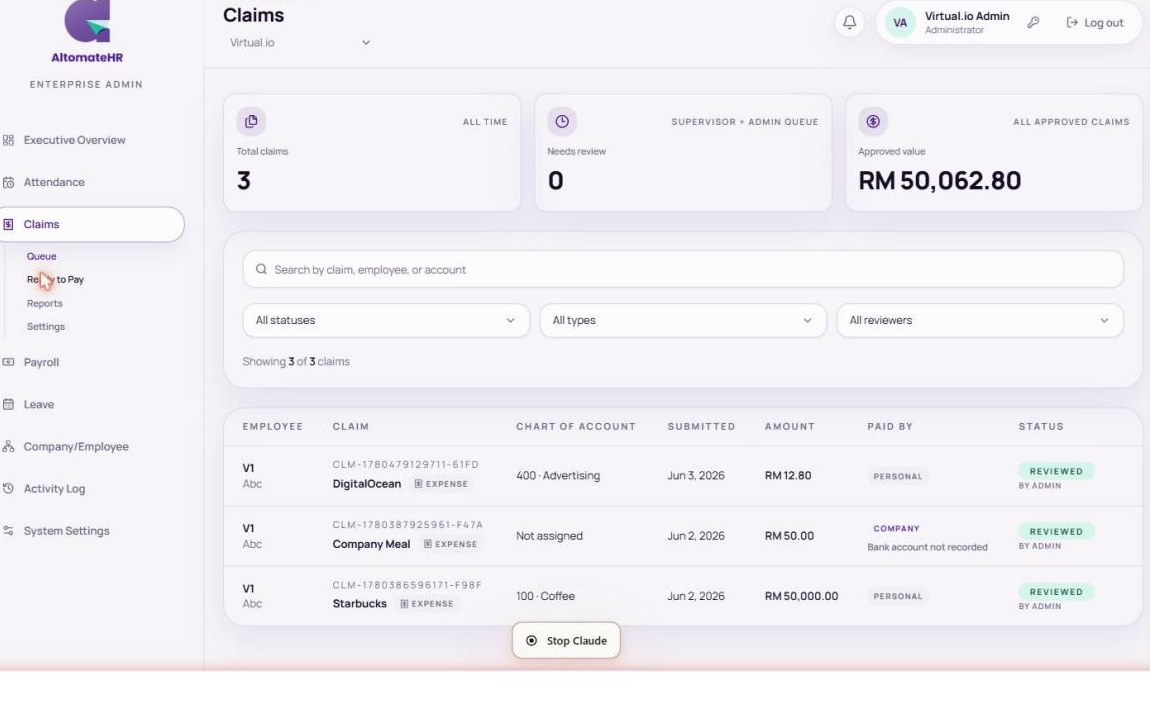Open the Starbucks claim
Viewport: 1150px width, 703px height.
tap(359, 604)
